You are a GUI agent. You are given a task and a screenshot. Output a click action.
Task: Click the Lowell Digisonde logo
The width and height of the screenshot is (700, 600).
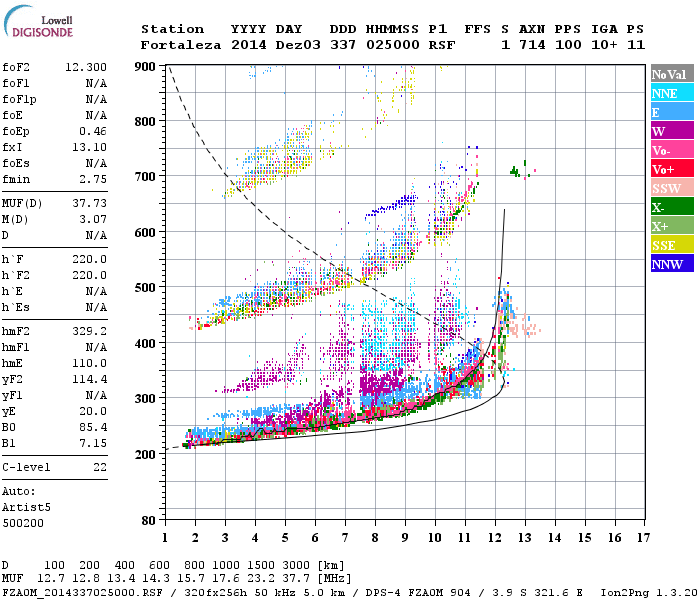[x=38, y=22]
